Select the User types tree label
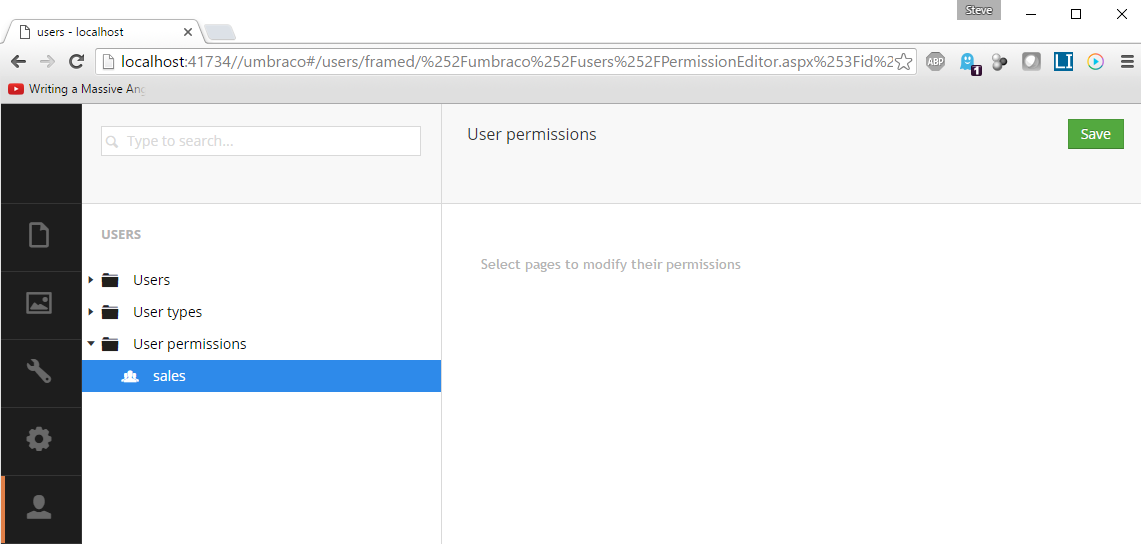 (x=167, y=312)
